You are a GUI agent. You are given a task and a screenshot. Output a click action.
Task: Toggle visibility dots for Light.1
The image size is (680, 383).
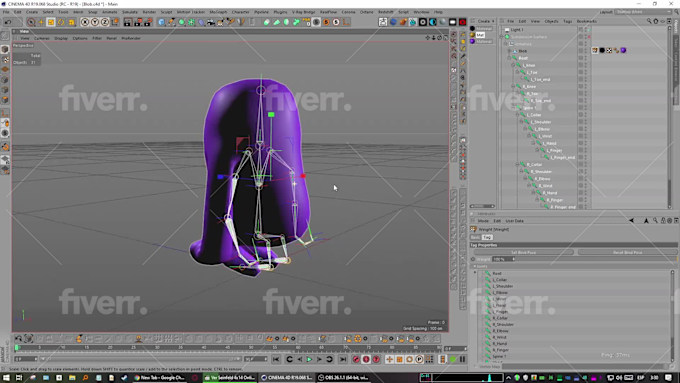tap(585, 29)
